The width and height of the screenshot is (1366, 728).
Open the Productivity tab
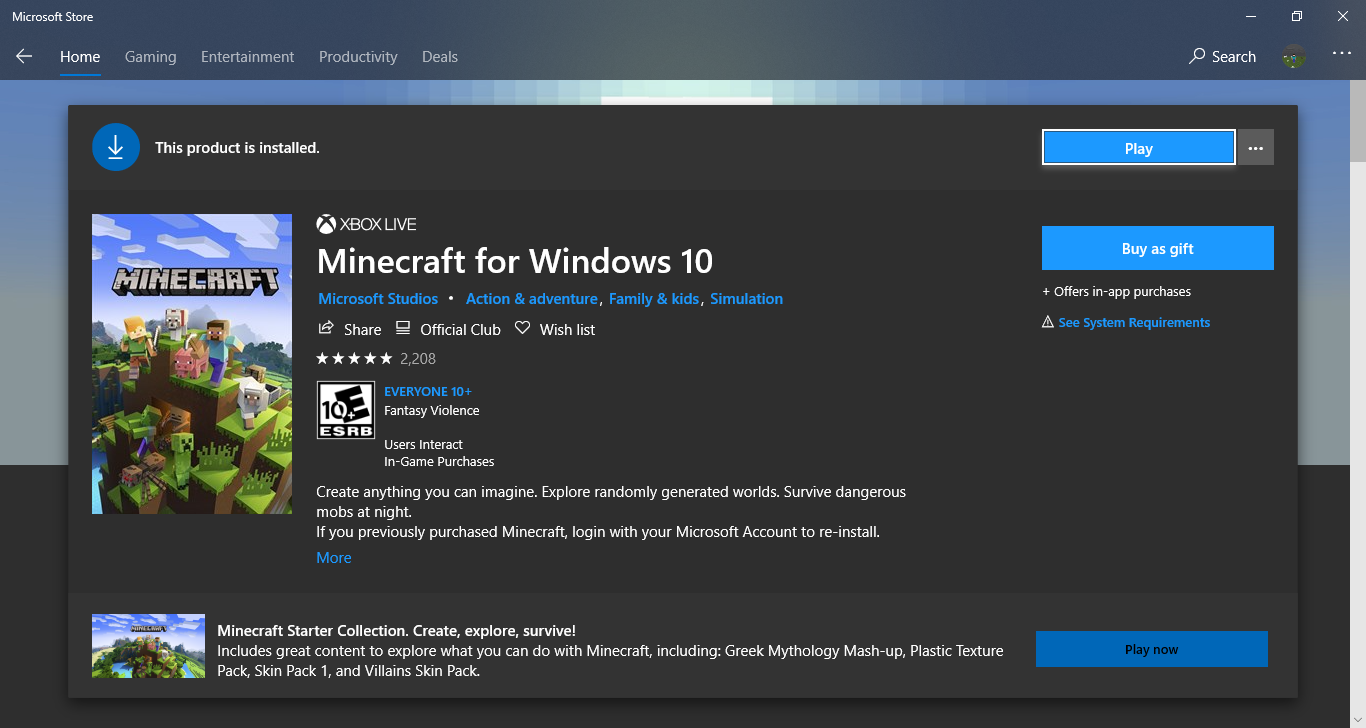(358, 57)
